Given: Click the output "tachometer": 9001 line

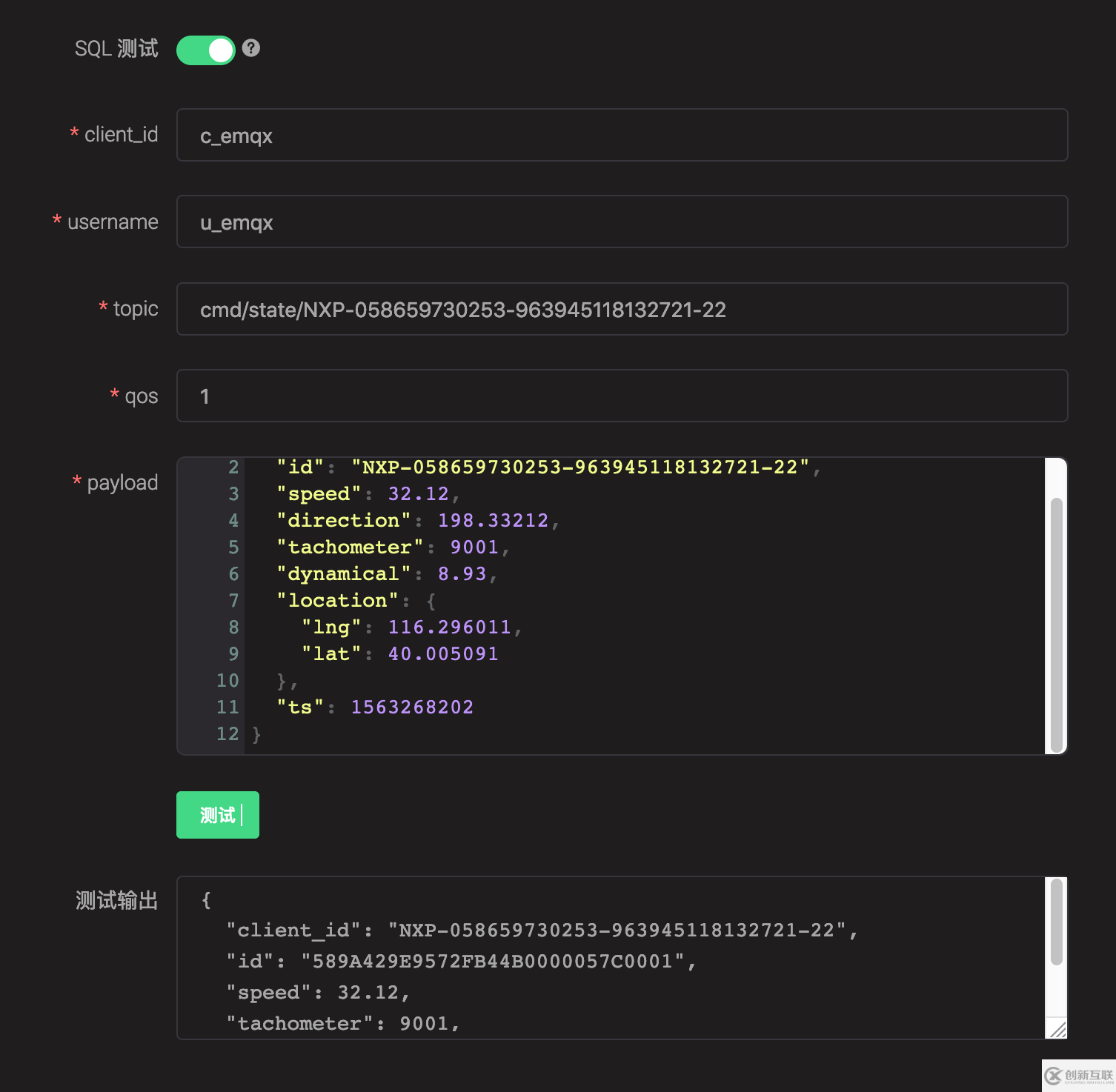Looking at the screenshot, I should coord(343,1024).
